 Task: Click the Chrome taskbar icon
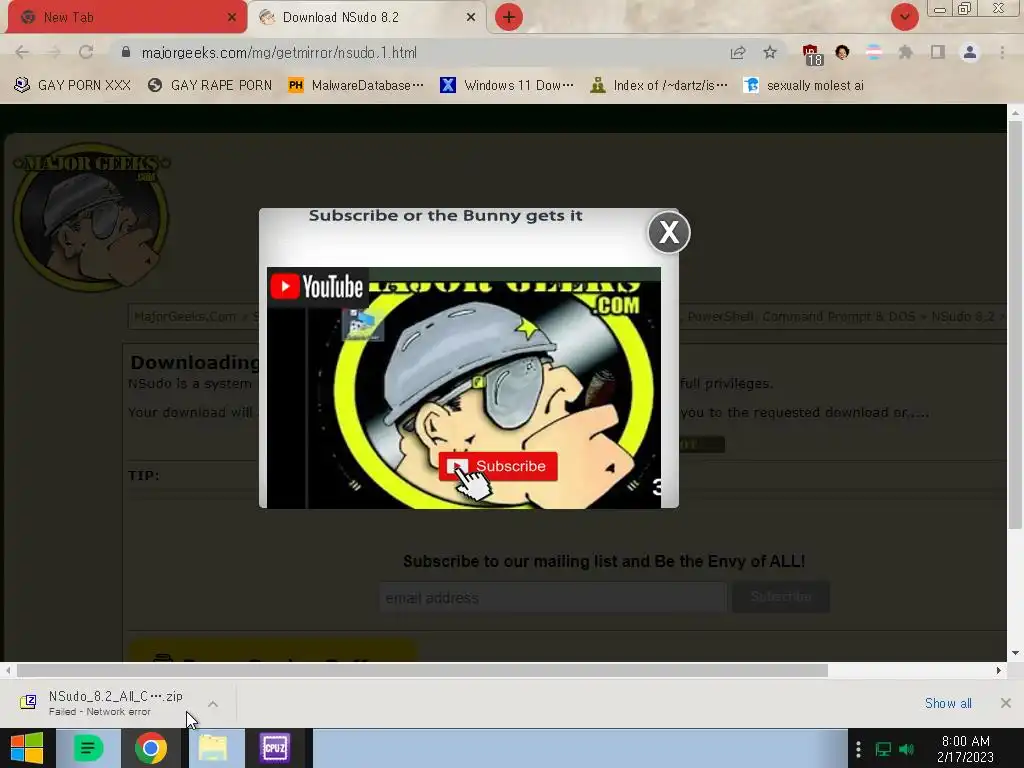(x=150, y=748)
